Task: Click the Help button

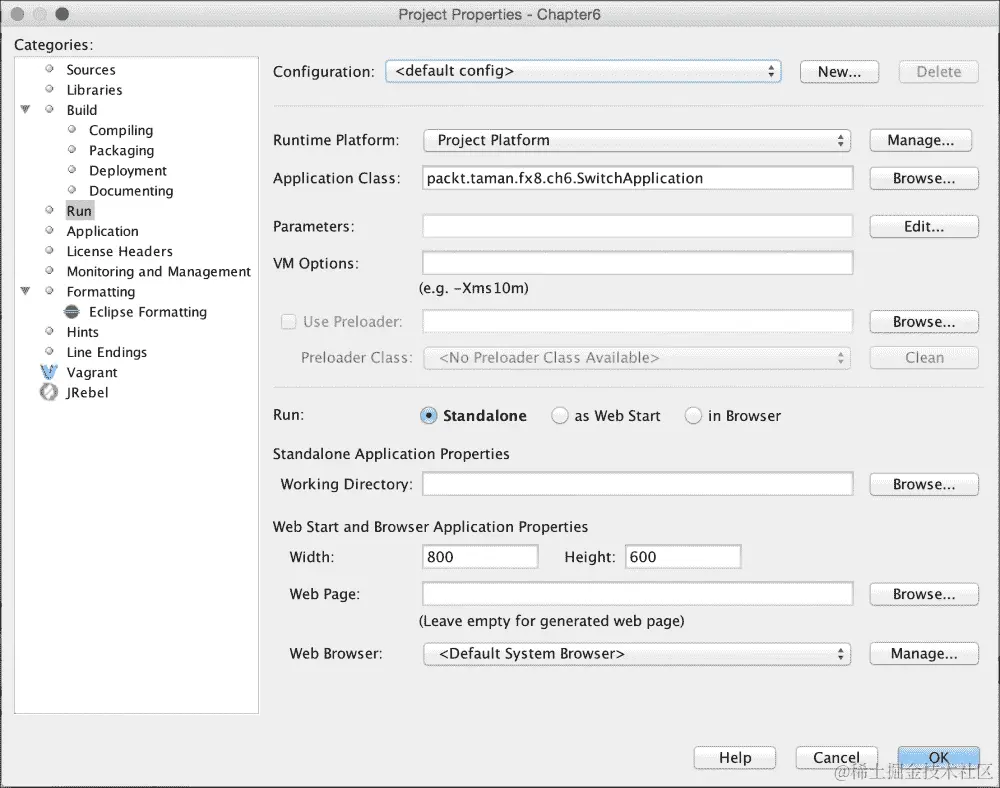Action: 734,757
